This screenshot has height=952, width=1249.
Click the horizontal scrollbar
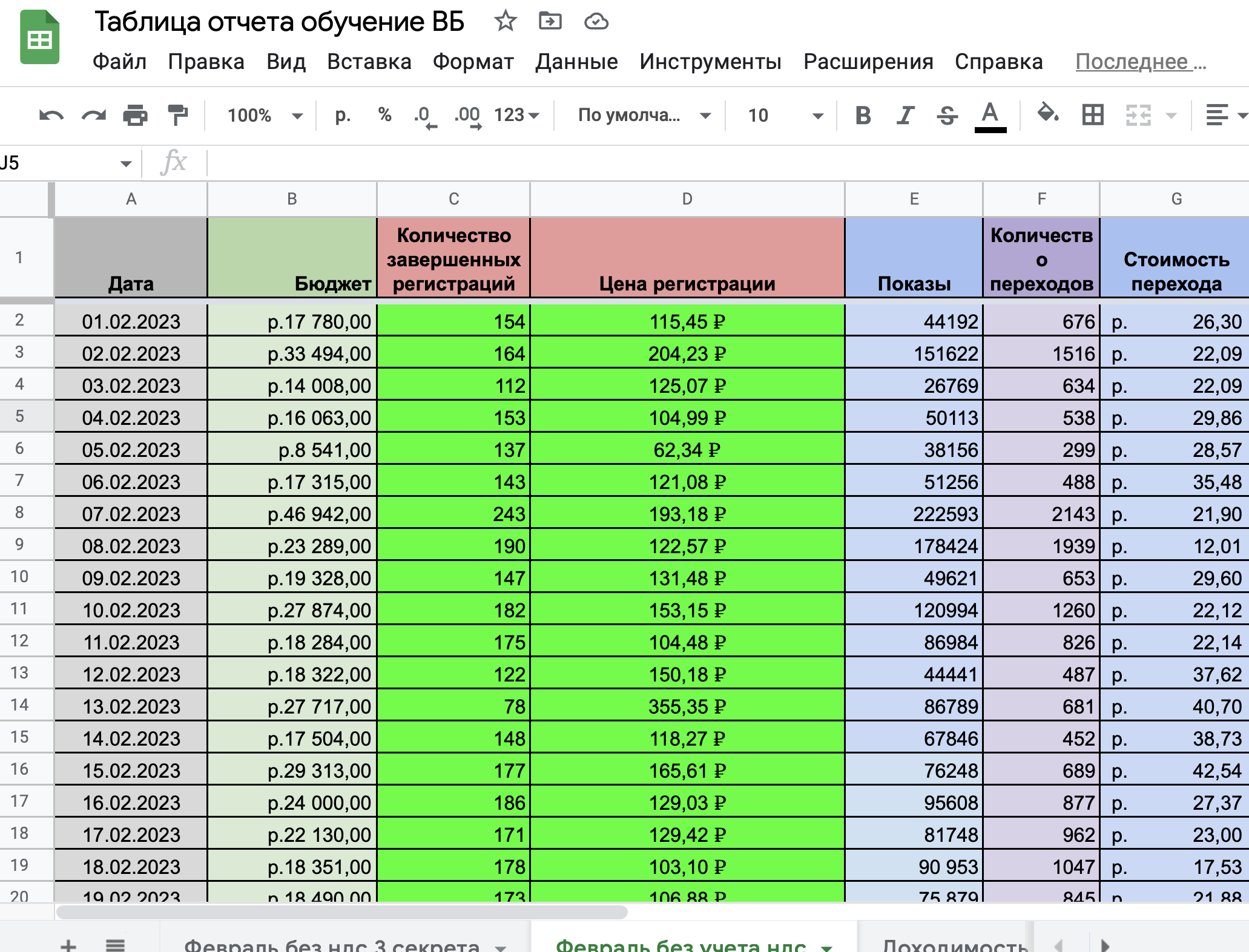pyautogui.click(x=342, y=912)
